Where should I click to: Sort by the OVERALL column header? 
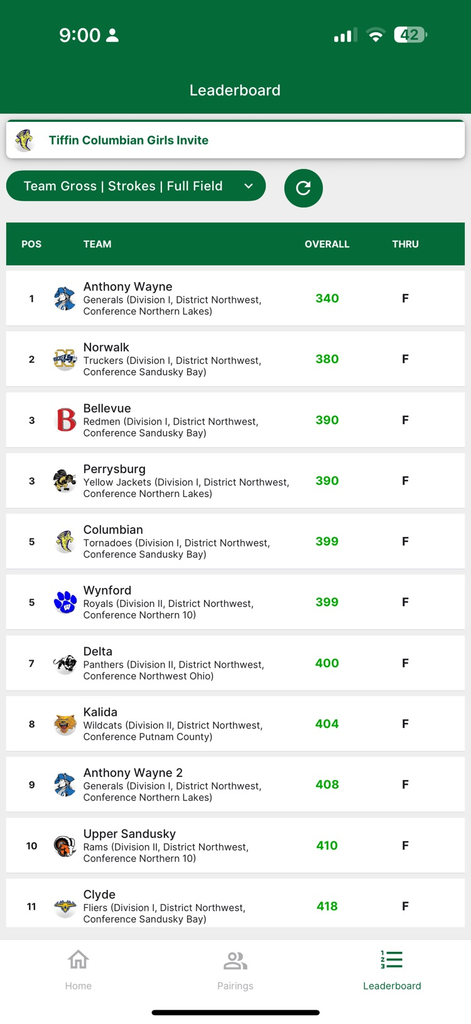click(x=327, y=244)
